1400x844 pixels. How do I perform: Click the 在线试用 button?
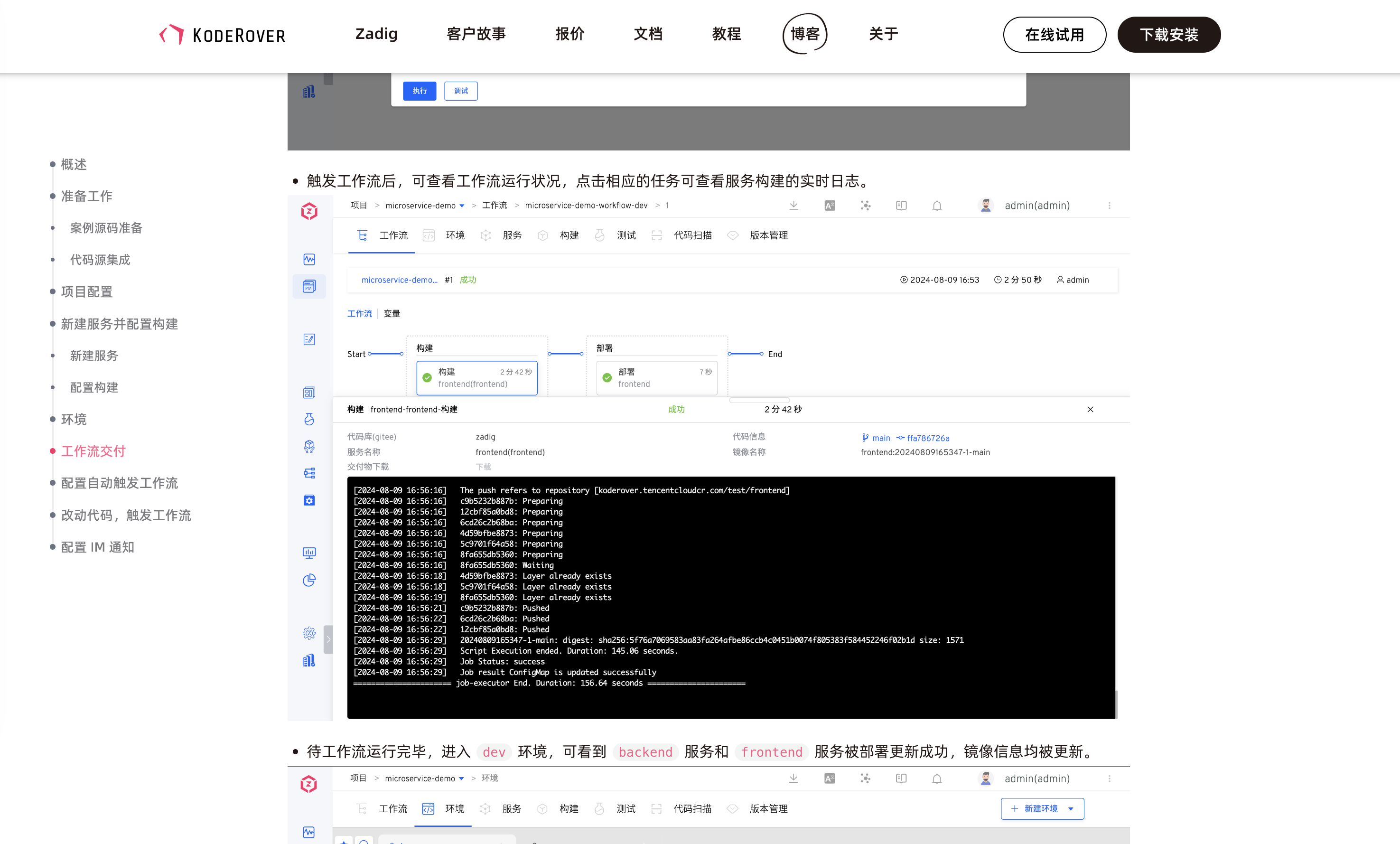[x=1055, y=35]
